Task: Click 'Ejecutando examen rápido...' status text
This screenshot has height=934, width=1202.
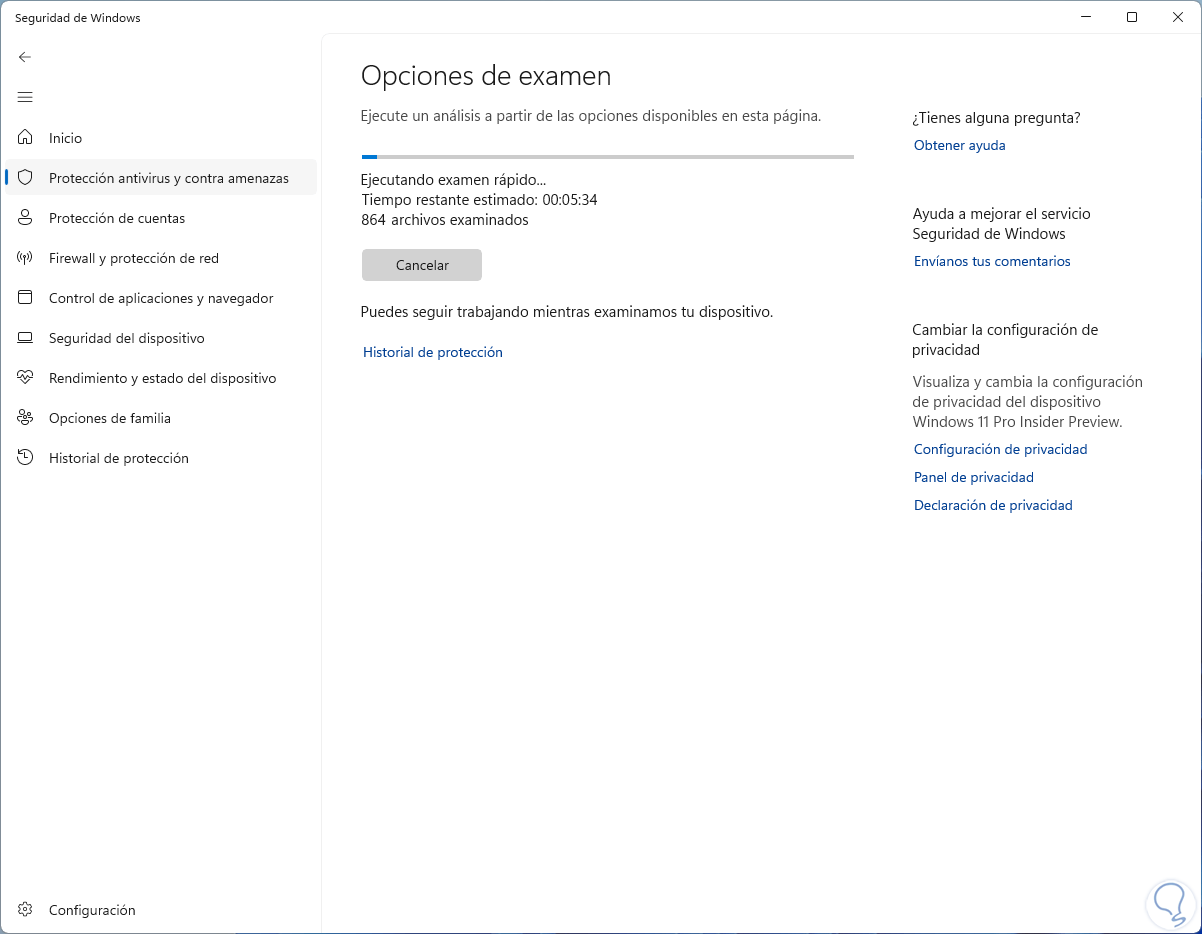Action: 454,180
